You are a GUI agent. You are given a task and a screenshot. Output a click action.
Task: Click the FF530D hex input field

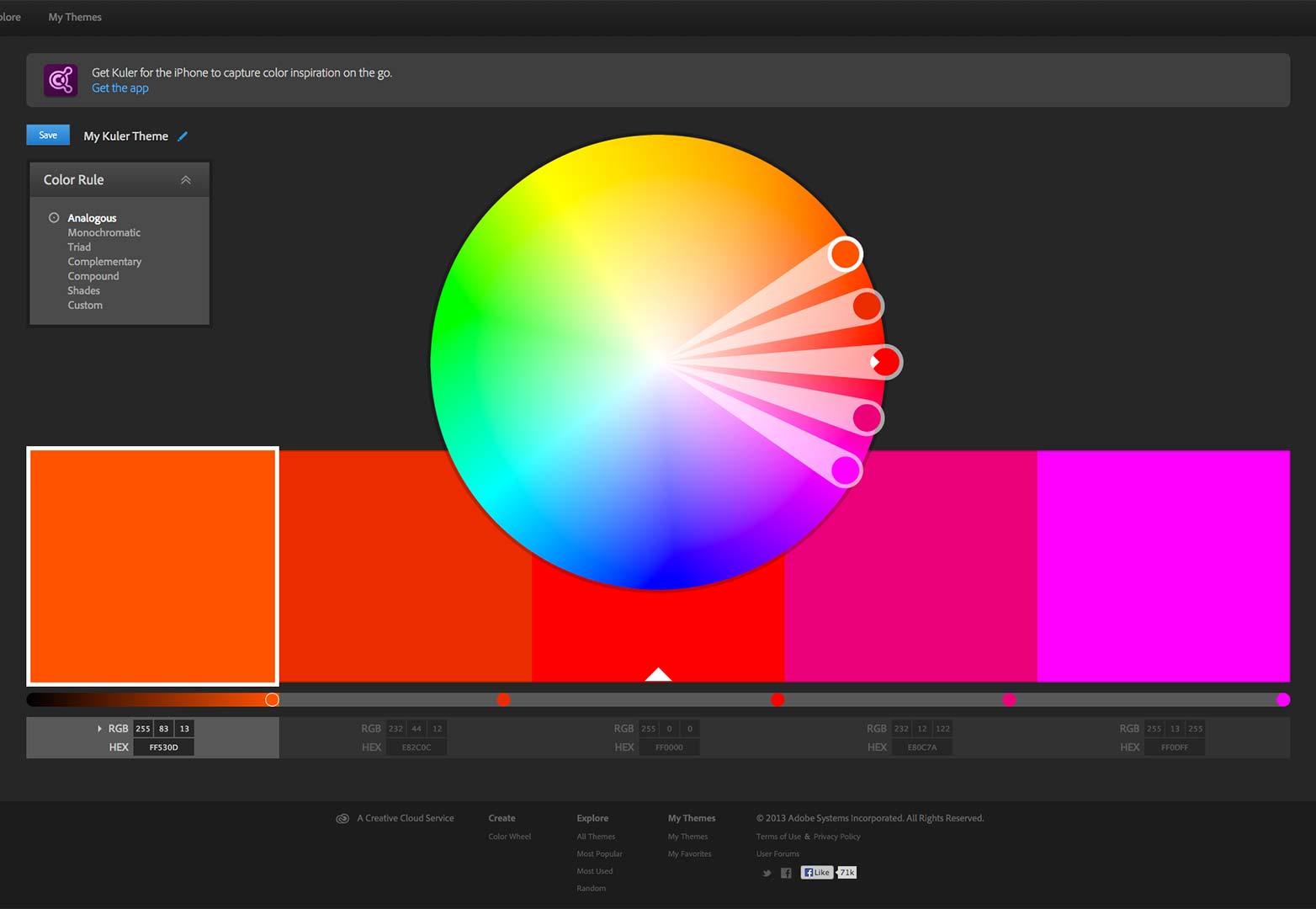coord(163,747)
